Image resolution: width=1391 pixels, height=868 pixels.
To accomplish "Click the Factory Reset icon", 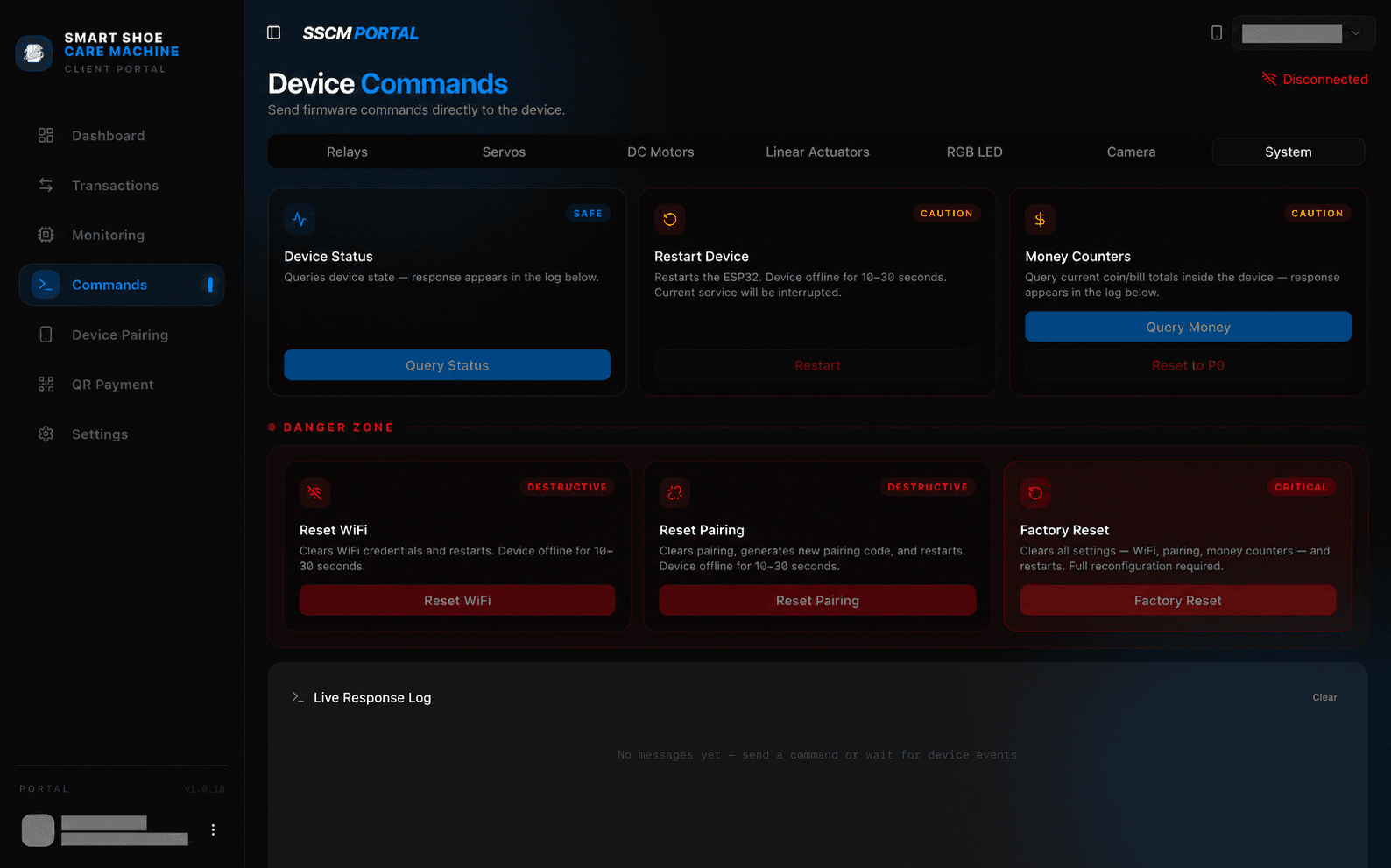I will pos(1035,493).
